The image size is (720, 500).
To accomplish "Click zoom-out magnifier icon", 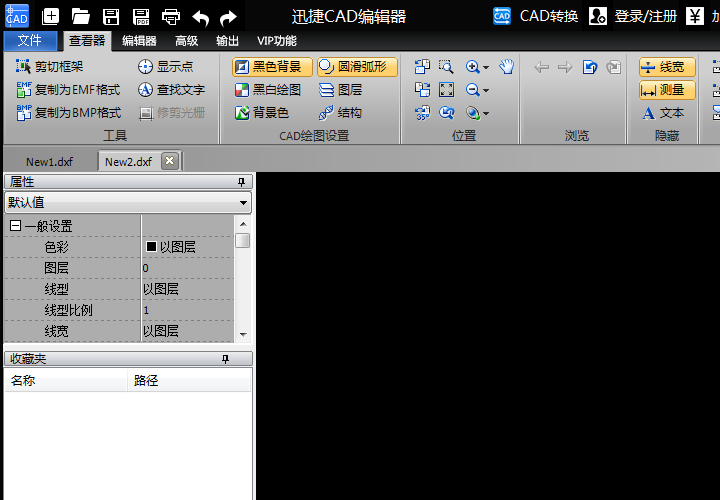I will [x=472, y=90].
